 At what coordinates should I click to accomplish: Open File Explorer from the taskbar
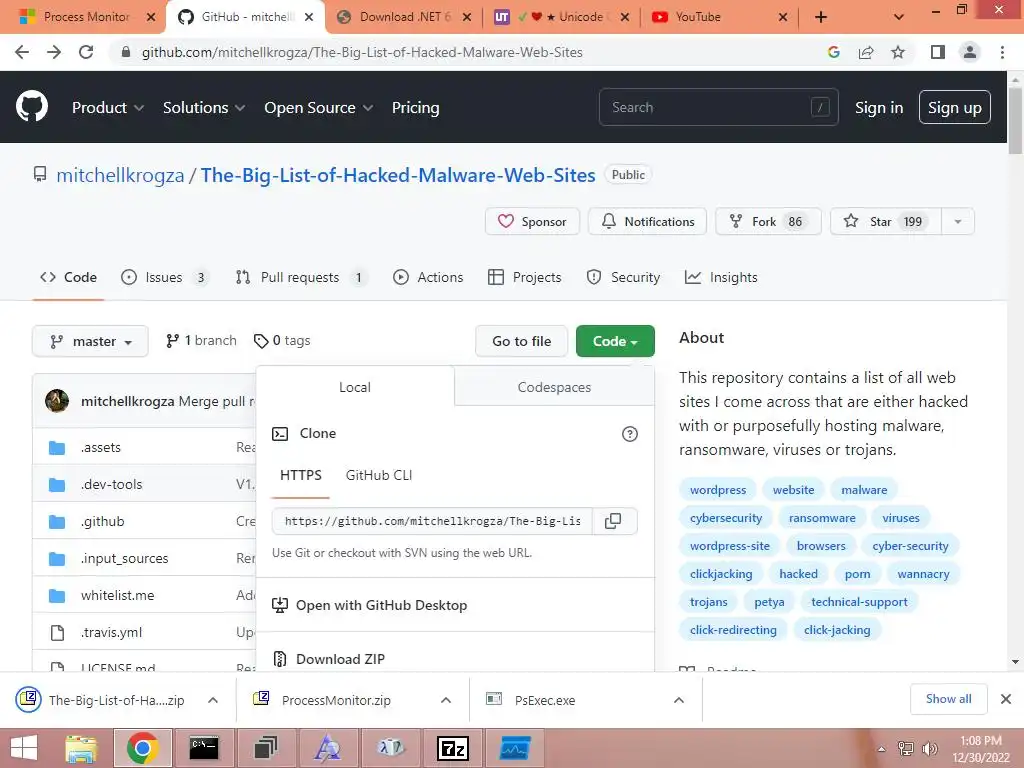pos(81,748)
